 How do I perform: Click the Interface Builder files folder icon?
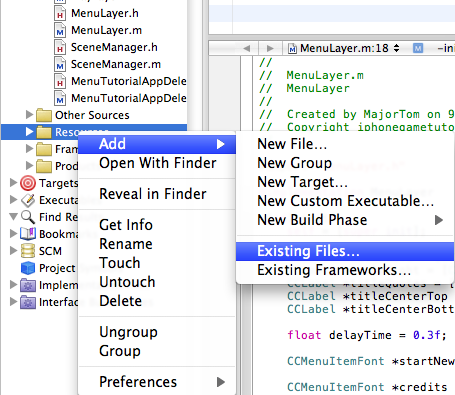[28, 302]
